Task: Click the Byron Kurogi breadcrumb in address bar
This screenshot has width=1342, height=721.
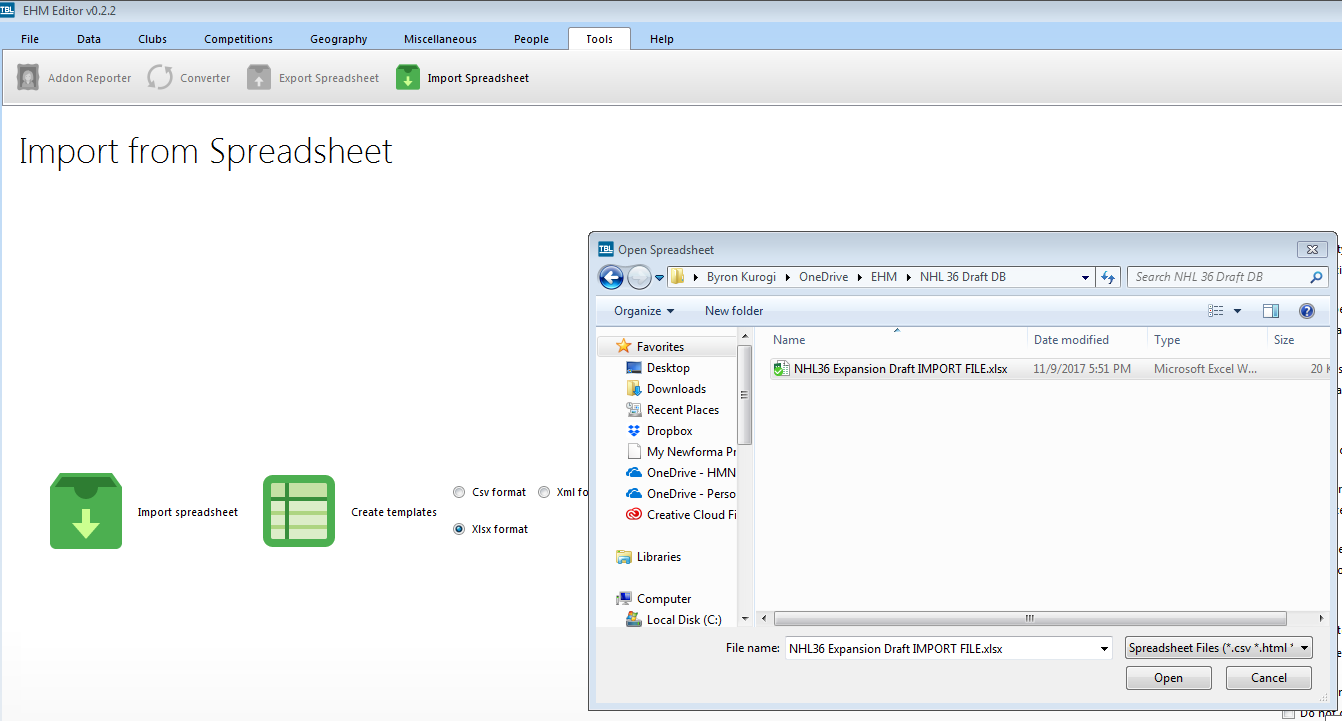Action: pyautogui.click(x=741, y=277)
